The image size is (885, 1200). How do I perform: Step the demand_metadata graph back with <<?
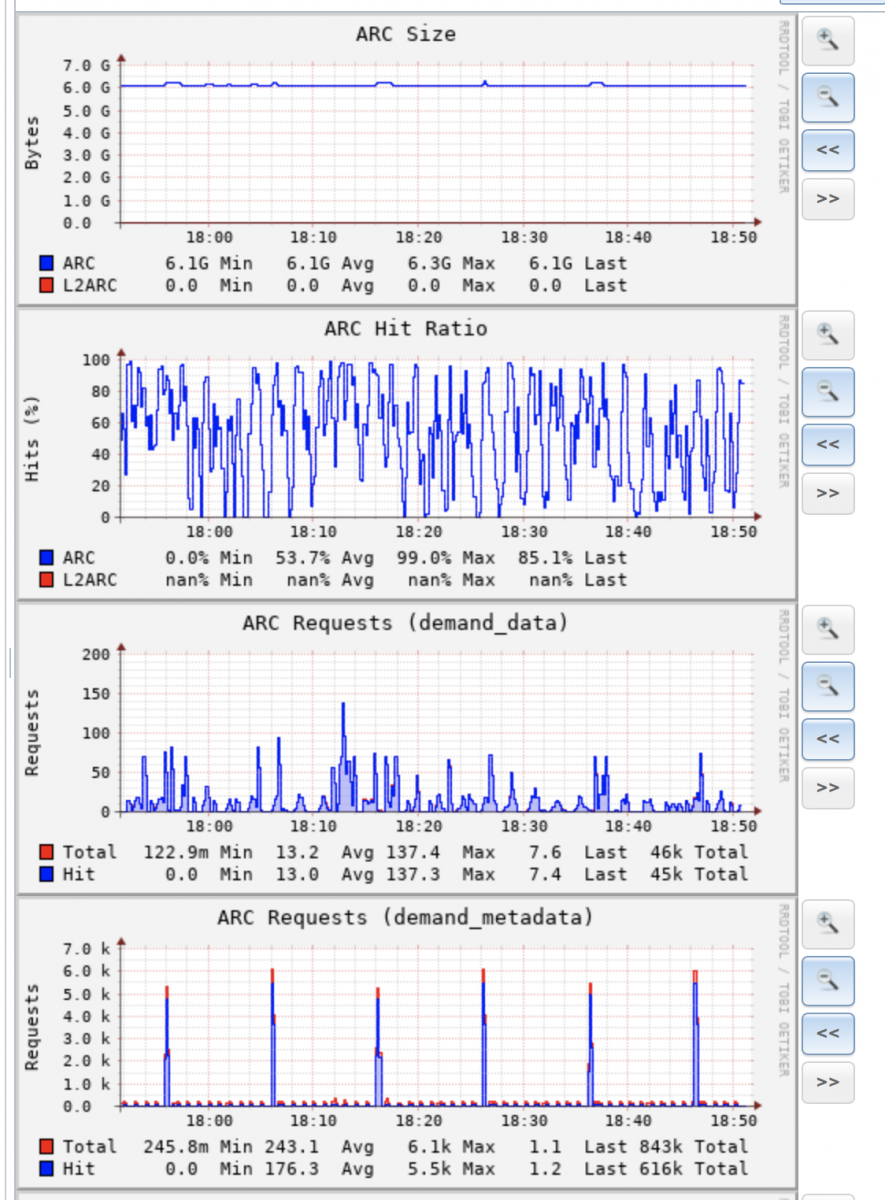(827, 1034)
